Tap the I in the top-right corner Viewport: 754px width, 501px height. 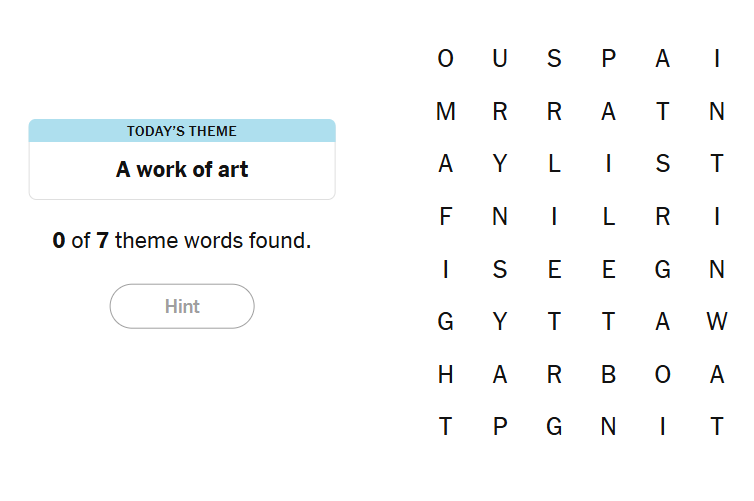(716, 59)
